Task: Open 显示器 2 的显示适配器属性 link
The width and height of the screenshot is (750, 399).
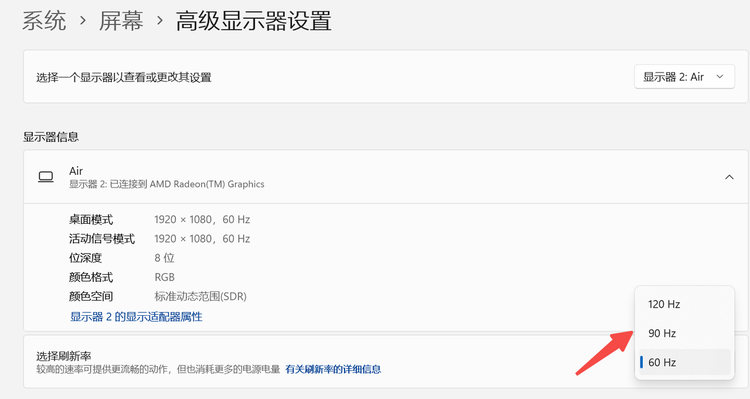Action: (136, 317)
